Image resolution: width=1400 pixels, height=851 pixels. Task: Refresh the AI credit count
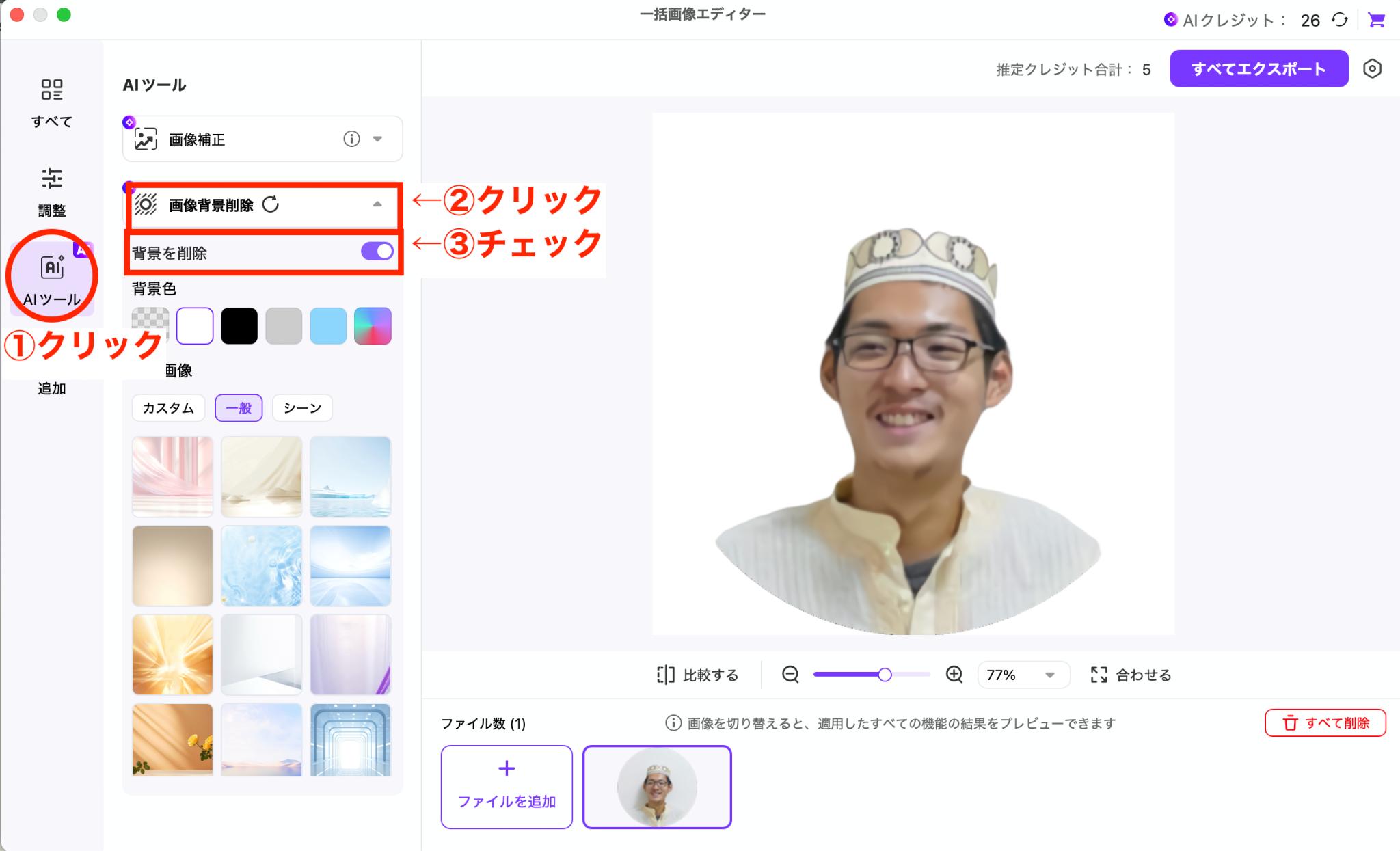pyautogui.click(x=1340, y=20)
